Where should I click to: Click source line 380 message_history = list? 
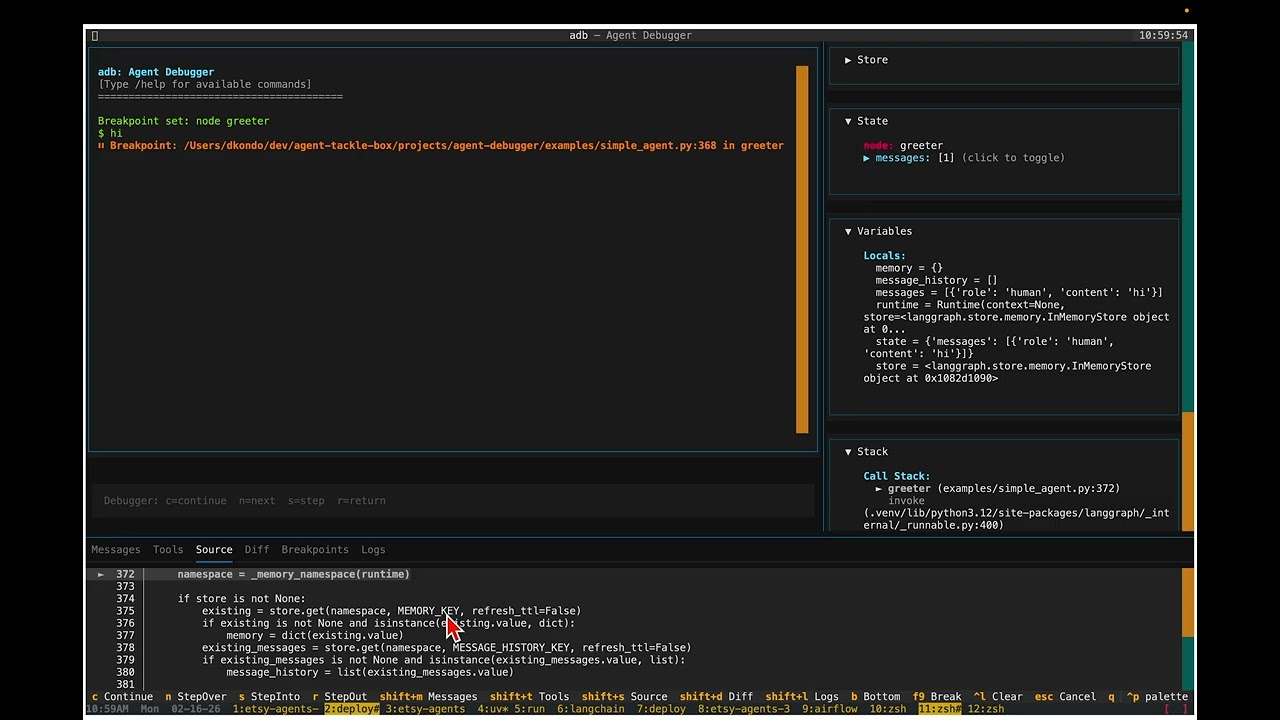click(370, 673)
